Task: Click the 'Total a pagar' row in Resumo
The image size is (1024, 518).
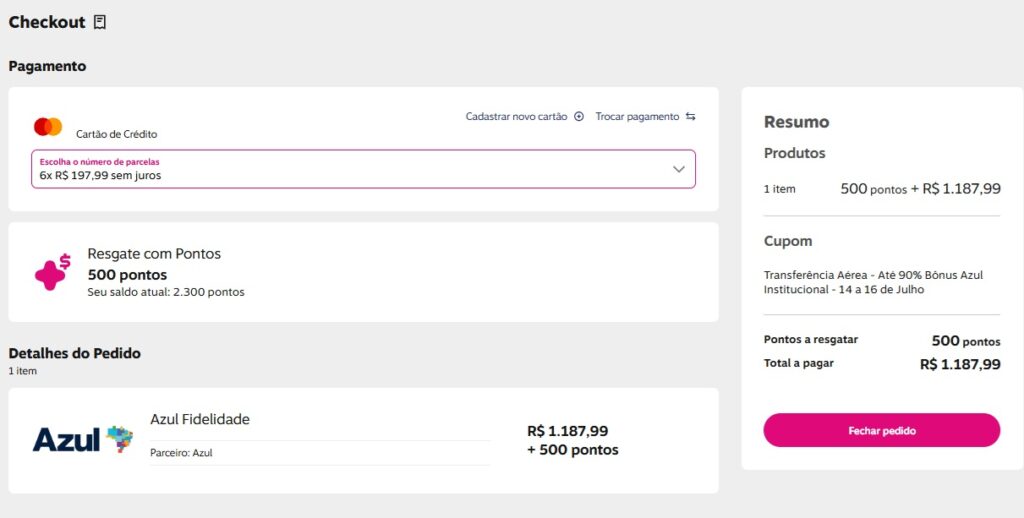Action: coord(881,364)
